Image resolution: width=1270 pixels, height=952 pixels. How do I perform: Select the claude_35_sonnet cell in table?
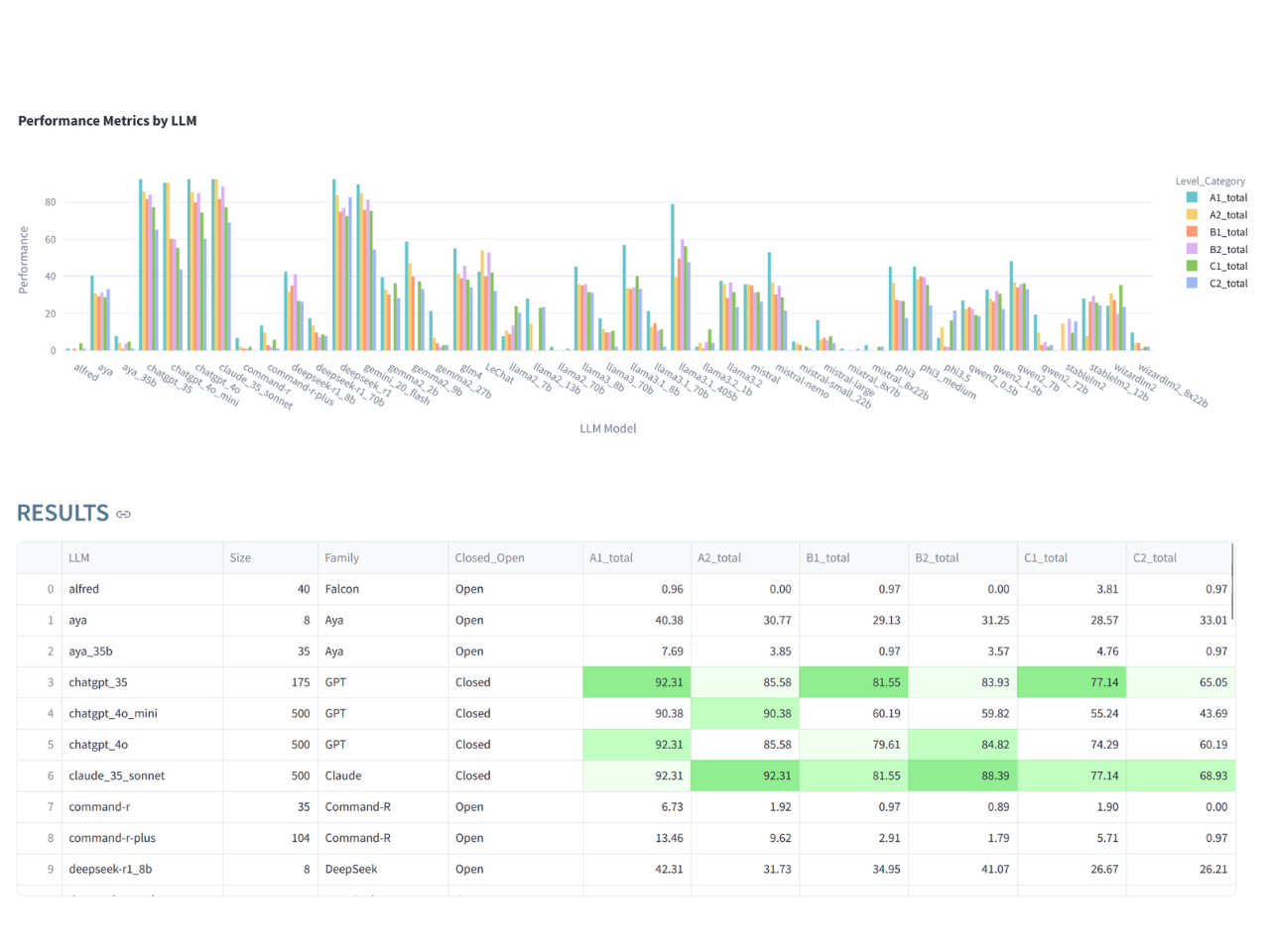117,775
